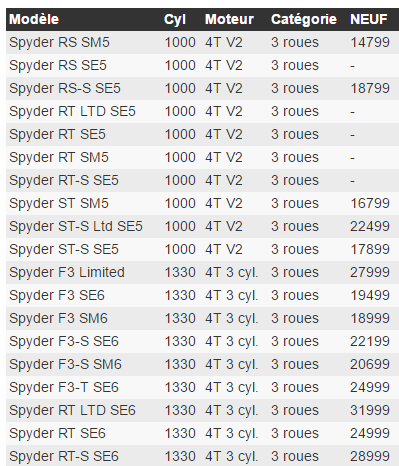This screenshot has height=466, width=399.
Task: Click the 14799 price value
Action: click(370, 42)
